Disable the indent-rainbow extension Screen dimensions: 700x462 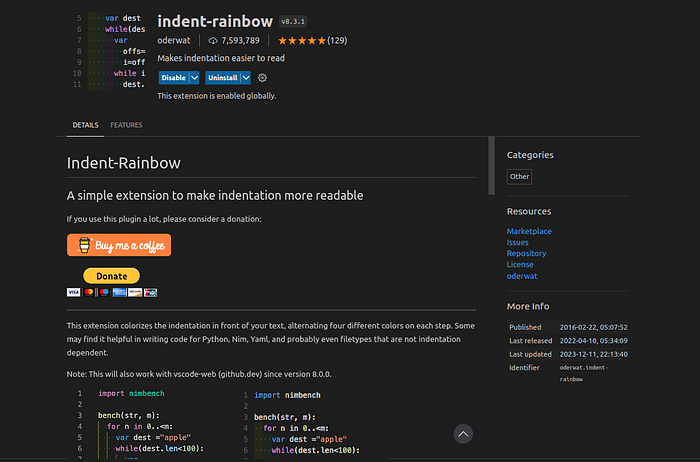coord(174,78)
